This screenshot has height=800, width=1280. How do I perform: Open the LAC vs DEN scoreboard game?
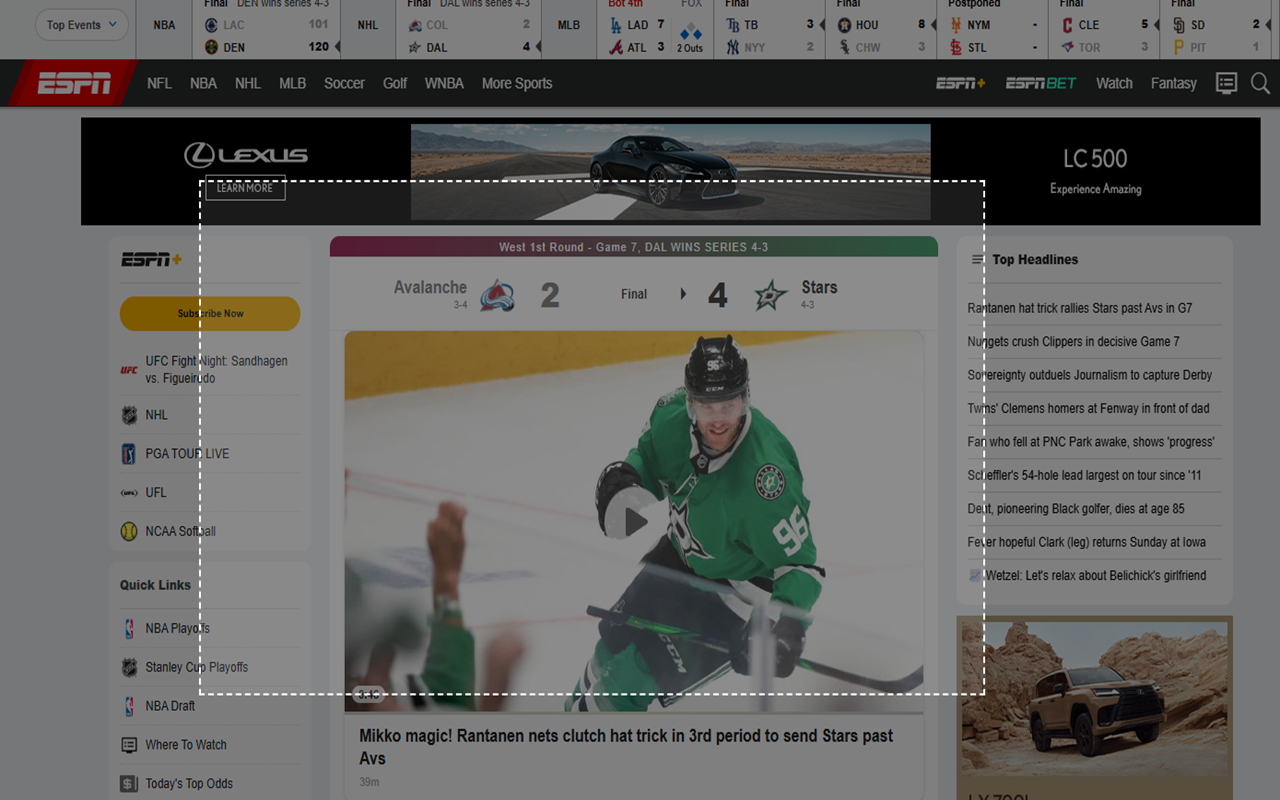265,36
